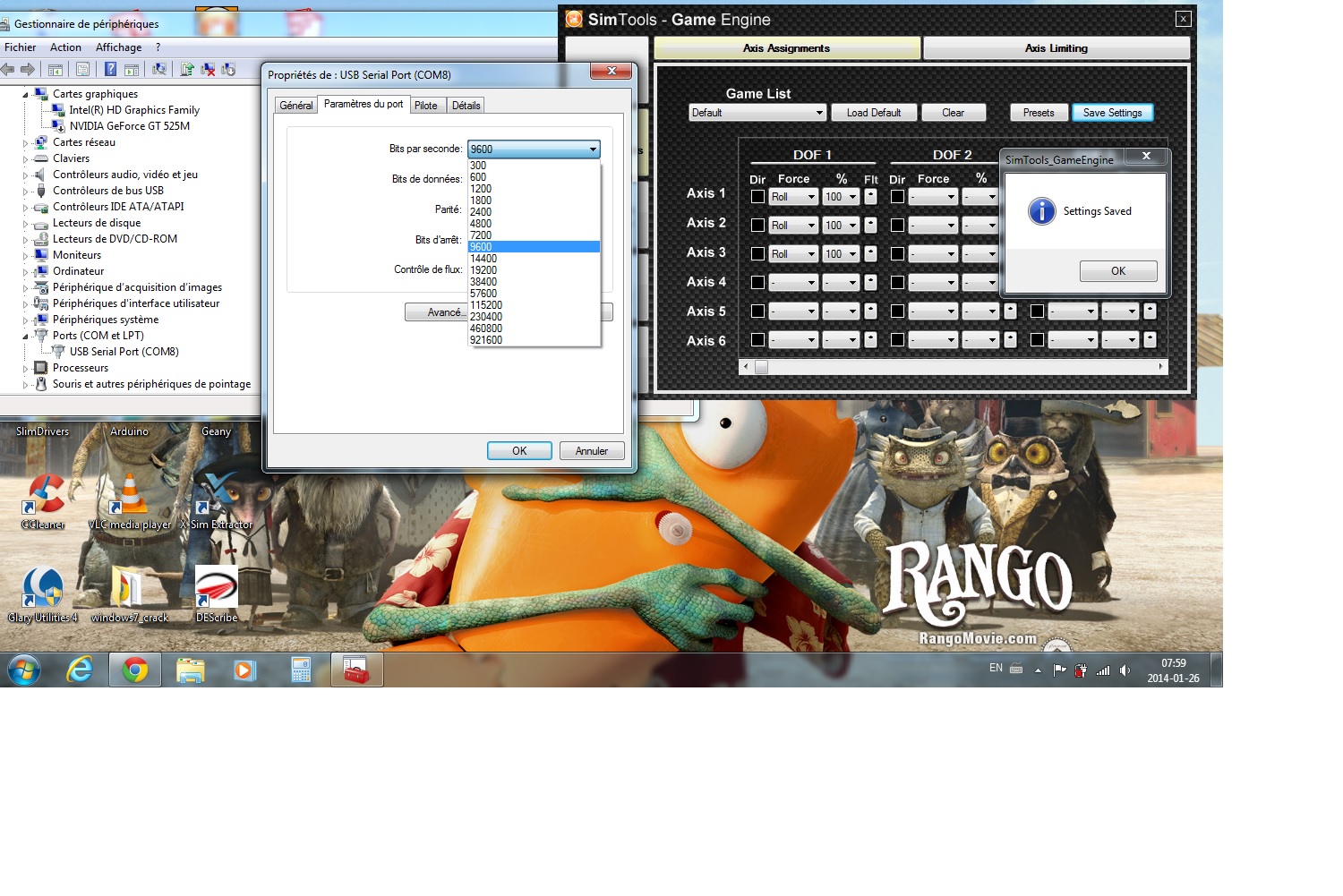Open the Calculator taskbar icon
Viewport: 1343px width, 896px height.
301,670
